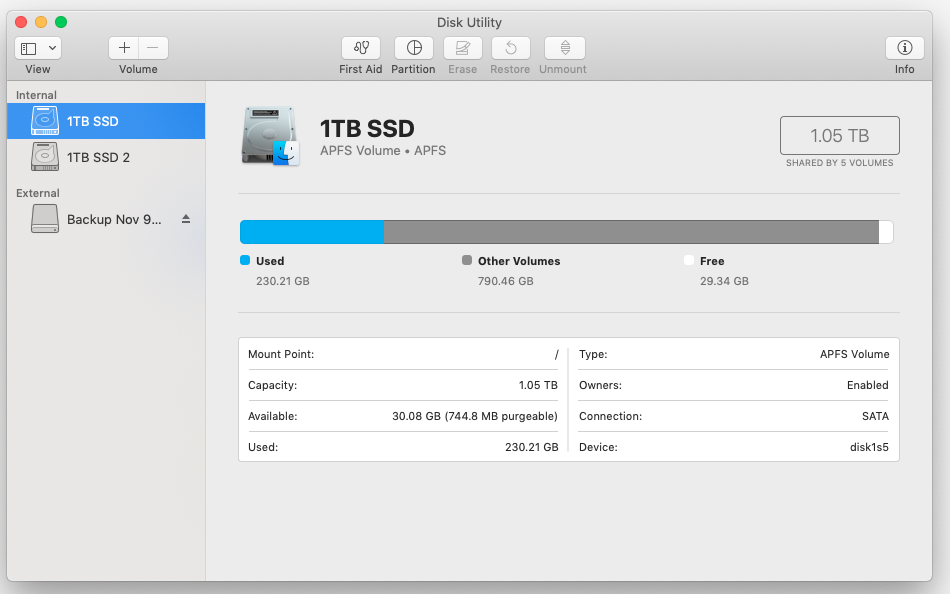Open the Info panel icon
950x594 pixels.
click(x=905, y=48)
